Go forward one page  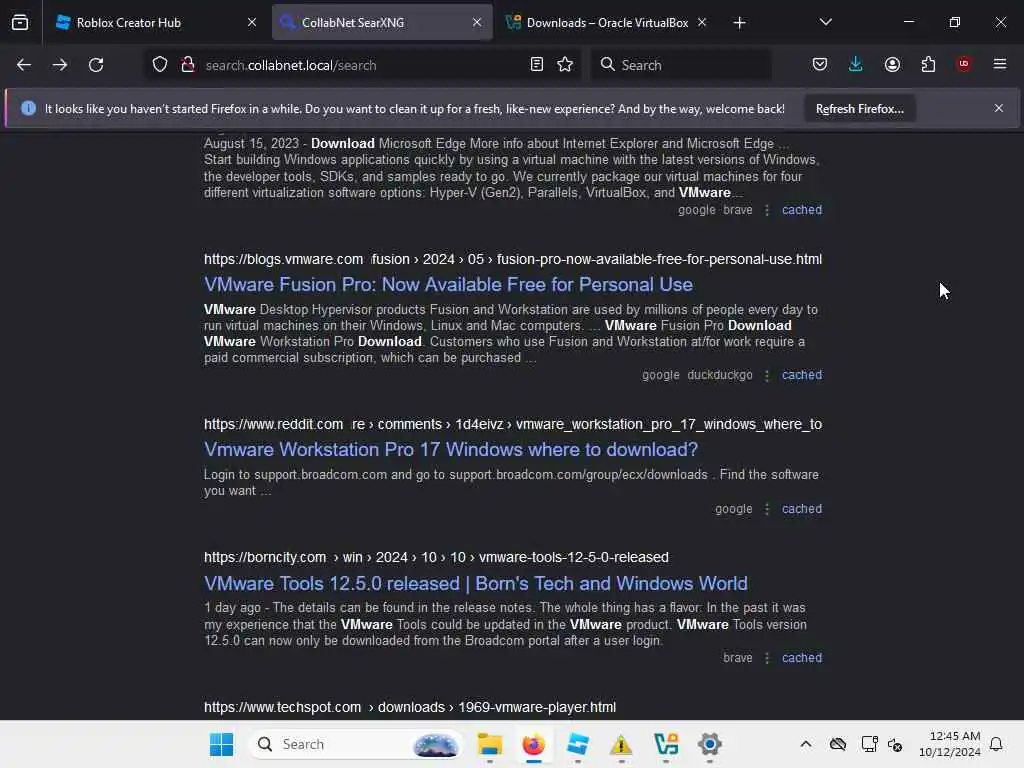[59, 65]
